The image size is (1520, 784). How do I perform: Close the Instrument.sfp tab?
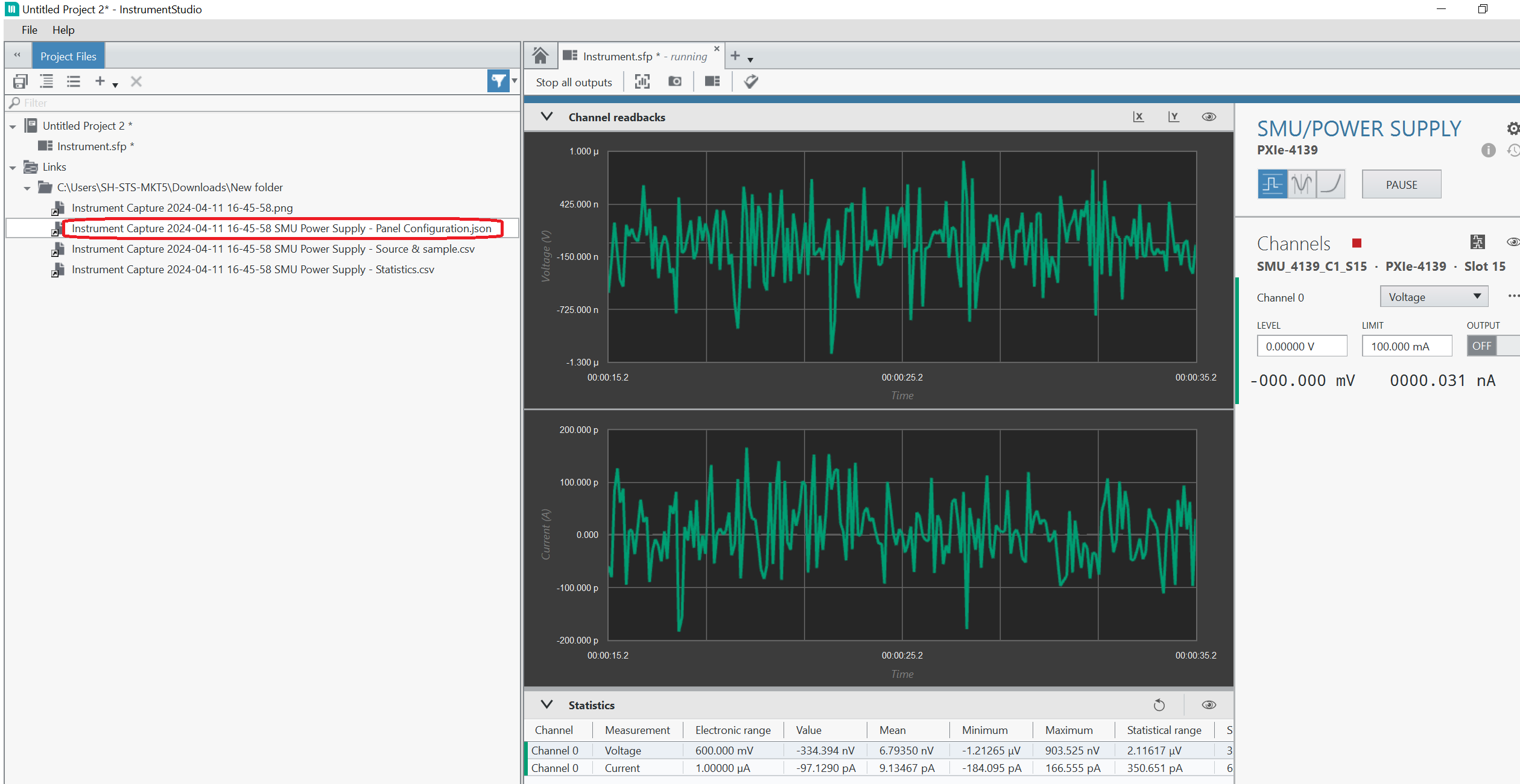coord(717,49)
